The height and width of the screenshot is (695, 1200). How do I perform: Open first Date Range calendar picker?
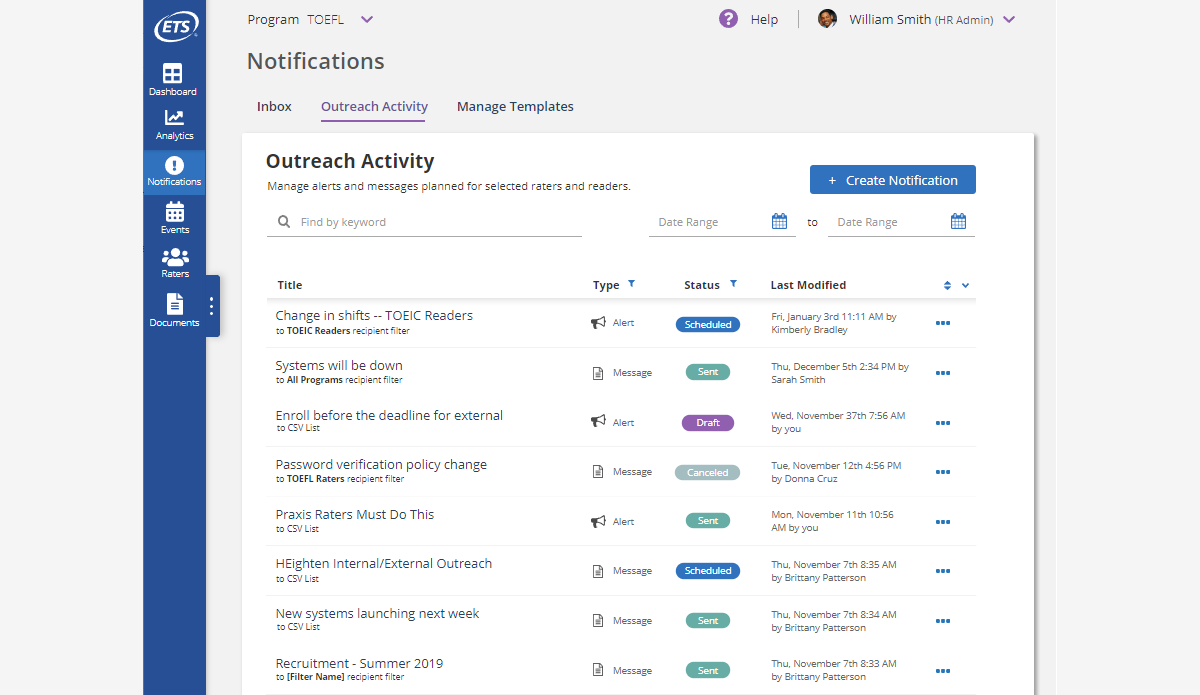(x=780, y=222)
